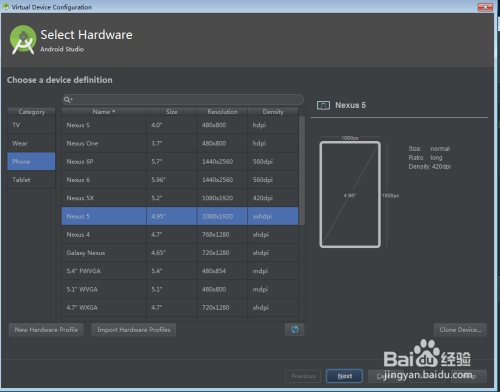Choose the Phone category
The width and height of the screenshot is (500, 392).
[x=31, y=161]
